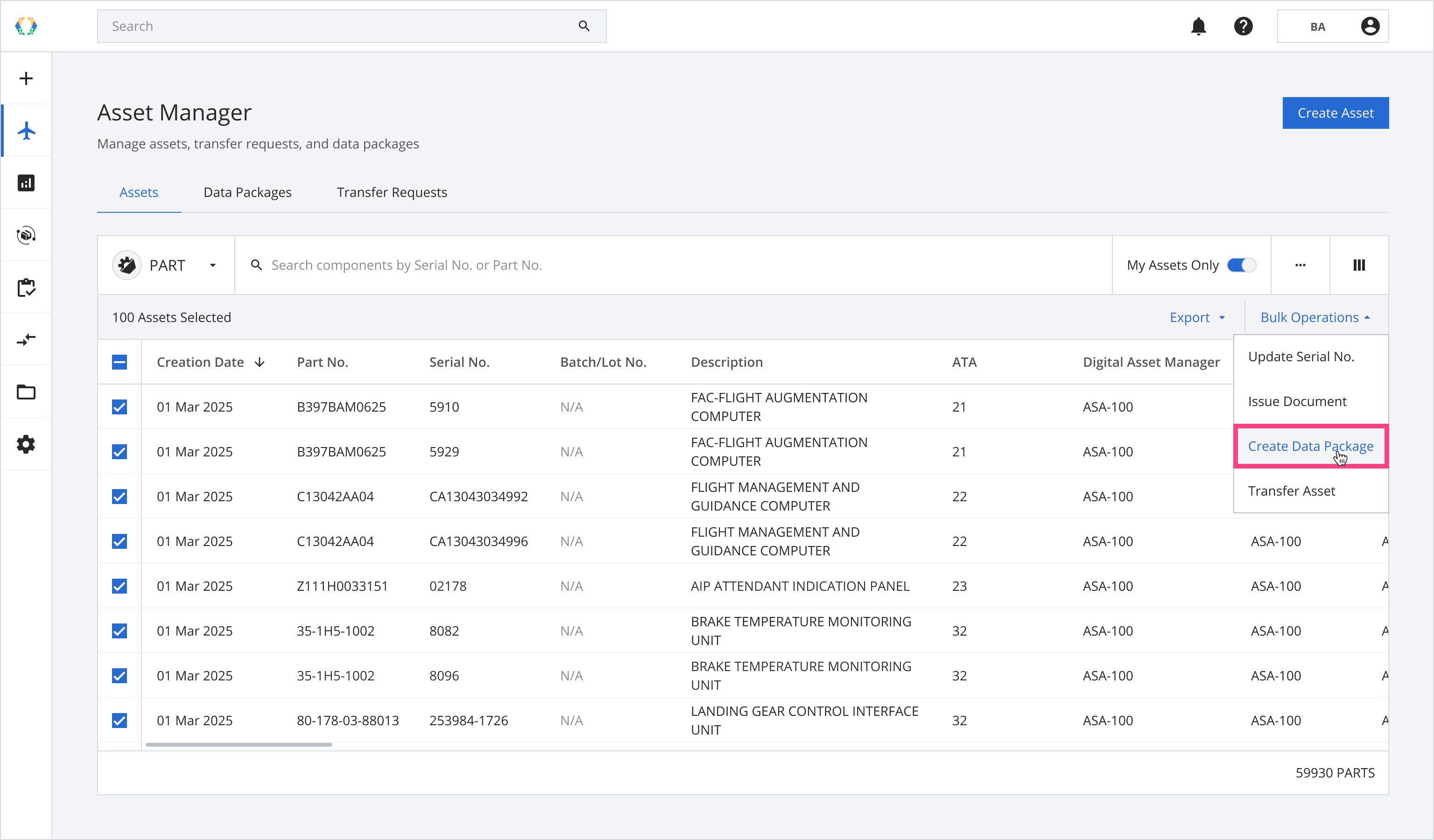The image size is (1434, 840).
Task: Open the folder icon in sidebar
Action: point(26,392)
